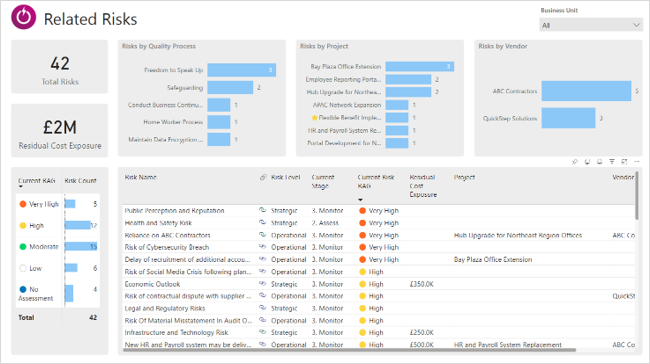The height and width of the screenshot is (364, 650).
Task: Select the Home Worker Process bar
Action: [x=219, y=122]
